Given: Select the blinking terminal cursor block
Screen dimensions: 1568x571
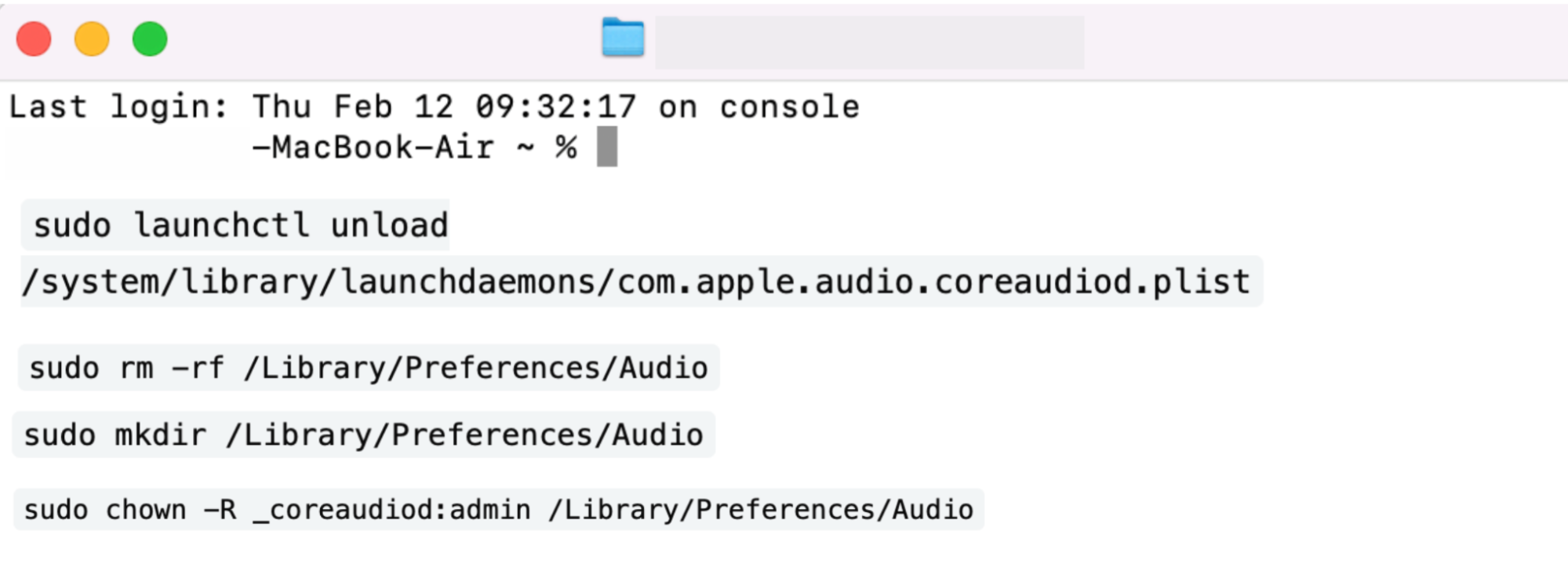Looking at the screenshot, I should 606,147.
